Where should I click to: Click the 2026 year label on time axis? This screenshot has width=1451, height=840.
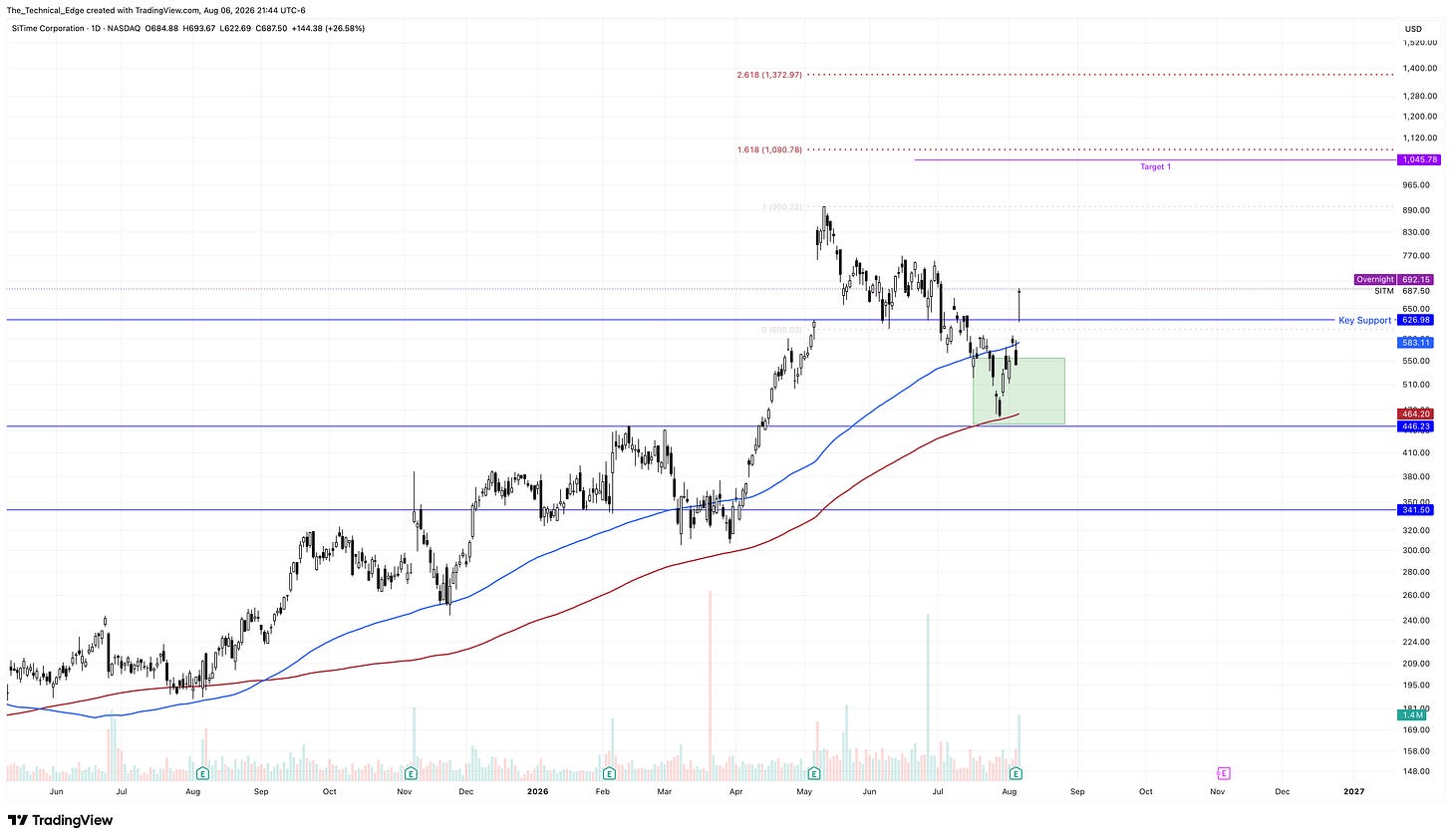(537, 792)
